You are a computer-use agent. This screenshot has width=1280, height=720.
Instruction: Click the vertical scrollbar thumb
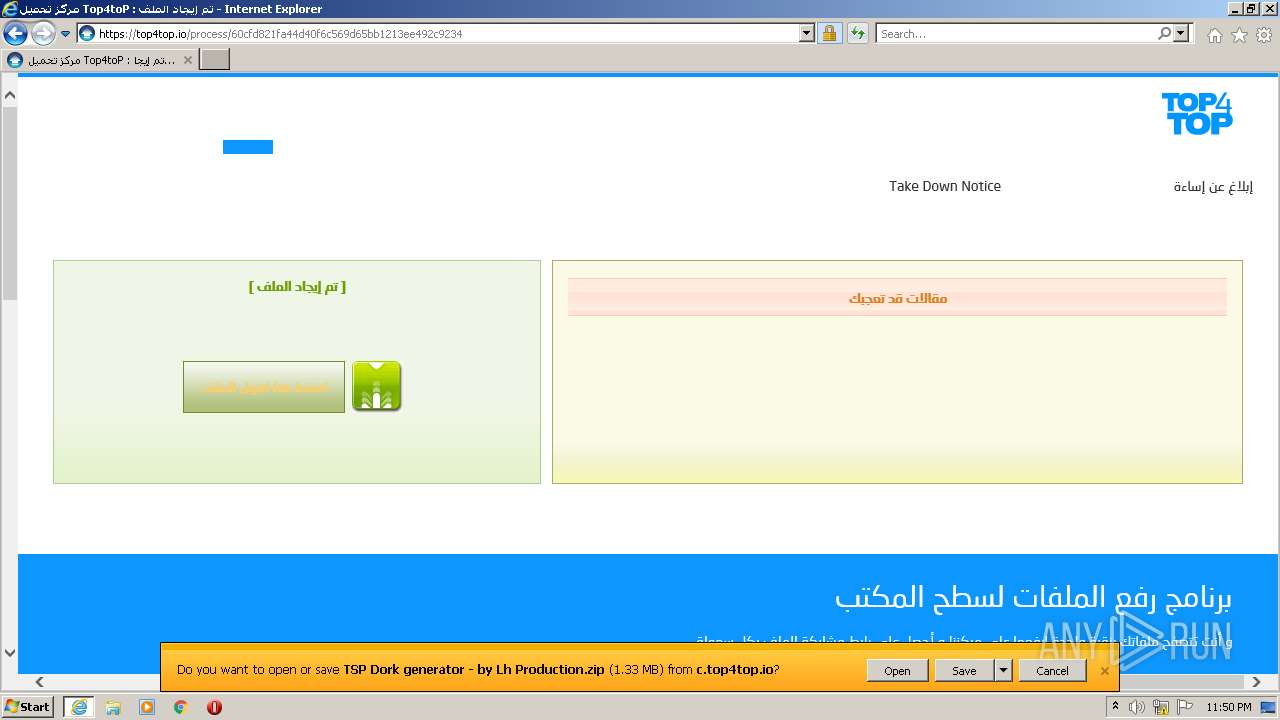pyautogui.click(x=10, y=203)
